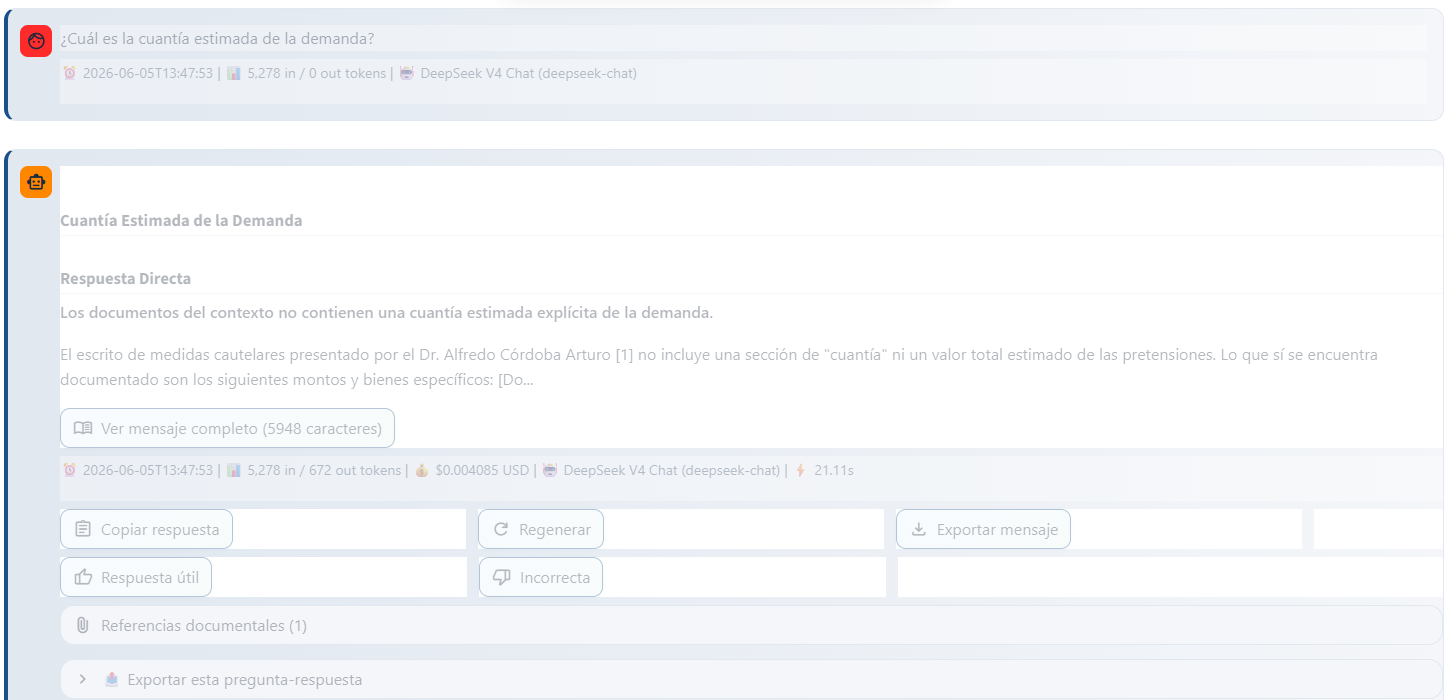Click the circular arrow icon in "Regenerar"
Viewport: 1448px width, 700px height.
[x=501, y=529]
